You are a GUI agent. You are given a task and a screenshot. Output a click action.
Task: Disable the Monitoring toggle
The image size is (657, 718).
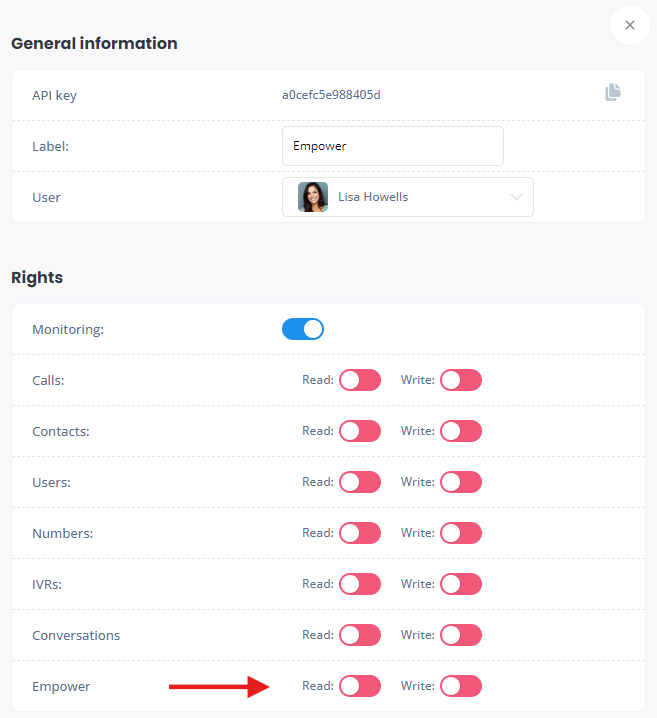303,329
